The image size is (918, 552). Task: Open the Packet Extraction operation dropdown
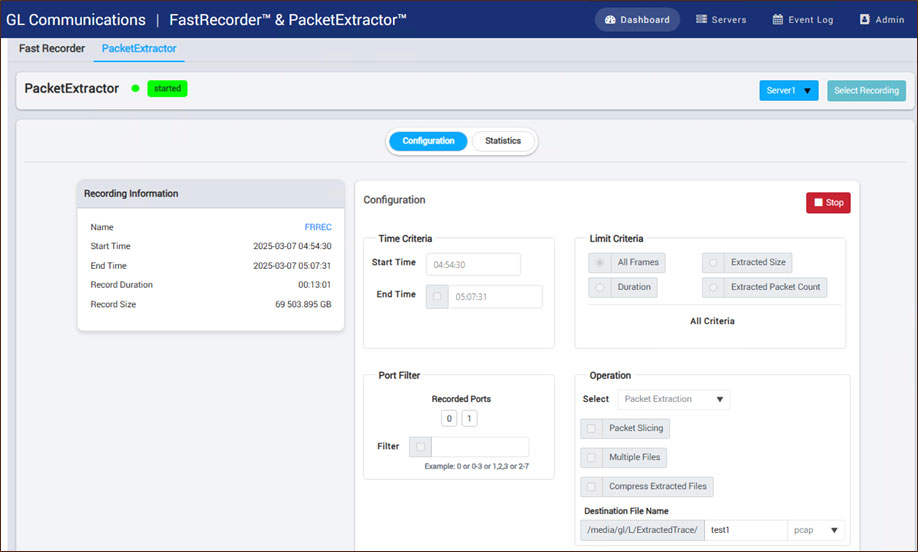[674, 399]
